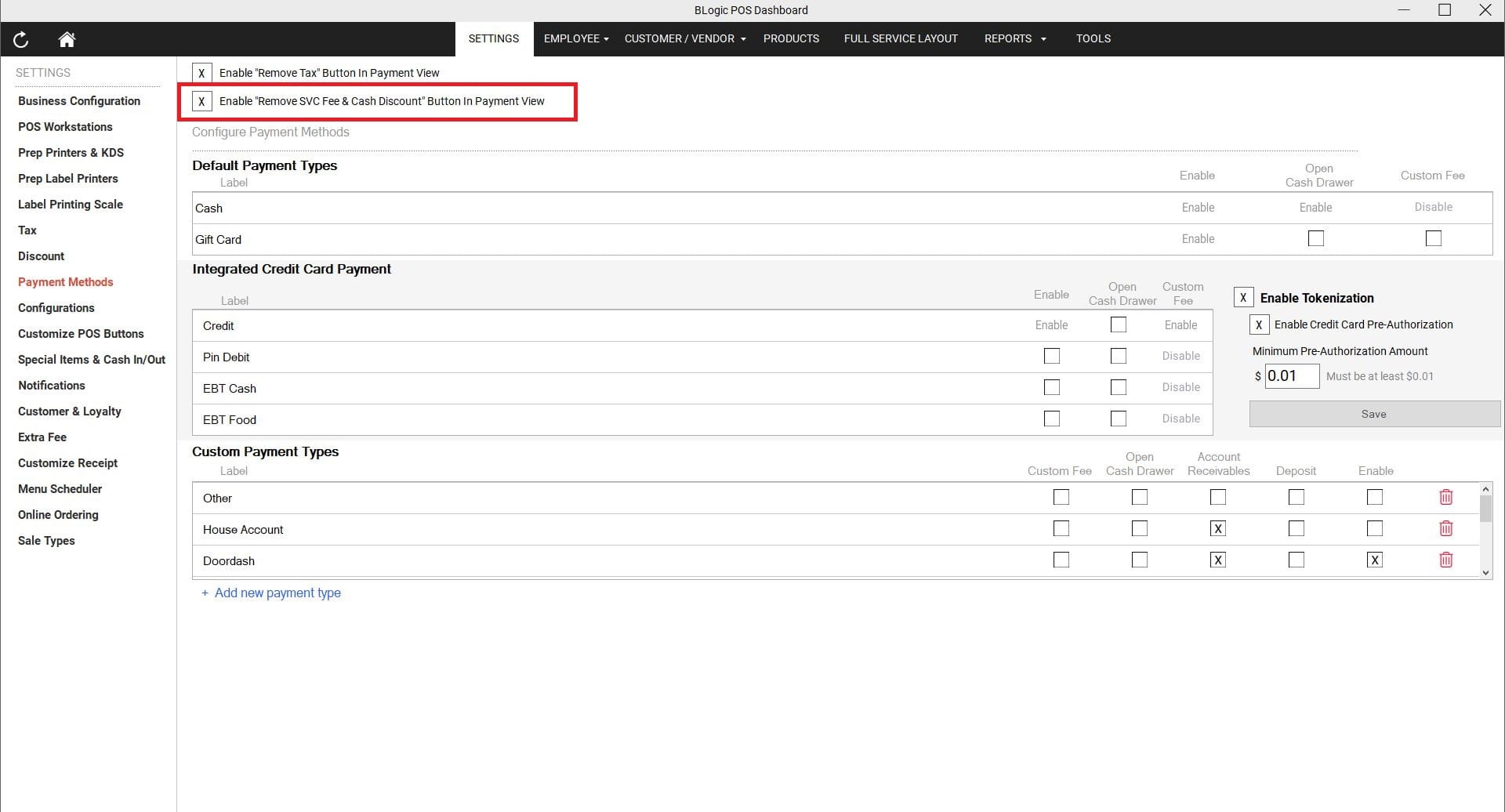Disable Doordash Enable checkbox

point(1374,560)
